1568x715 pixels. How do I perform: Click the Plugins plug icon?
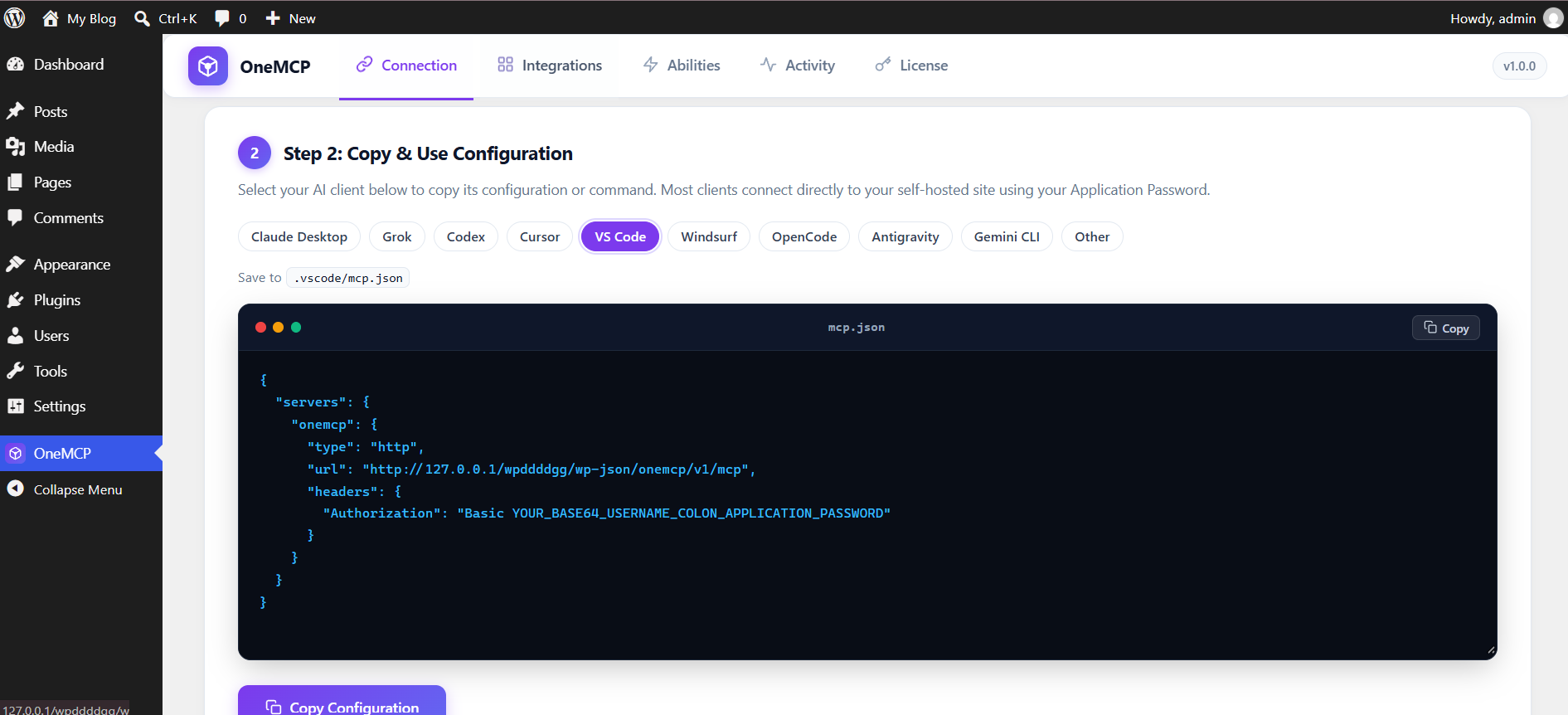click(x=16, y=299)
